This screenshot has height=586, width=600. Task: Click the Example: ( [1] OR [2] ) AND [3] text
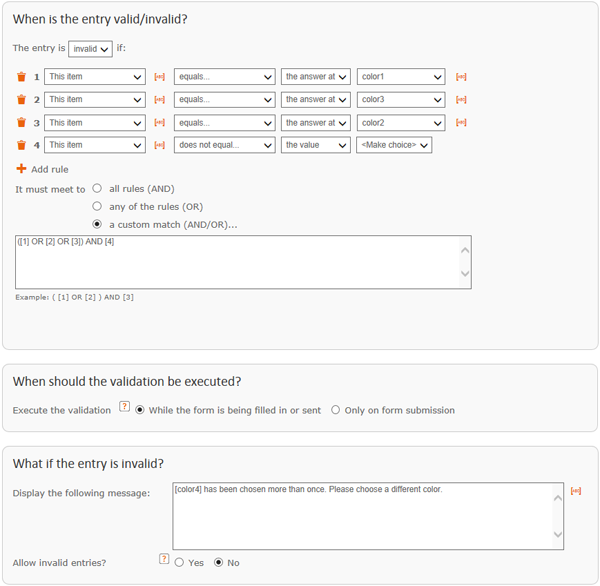point(74,297)
